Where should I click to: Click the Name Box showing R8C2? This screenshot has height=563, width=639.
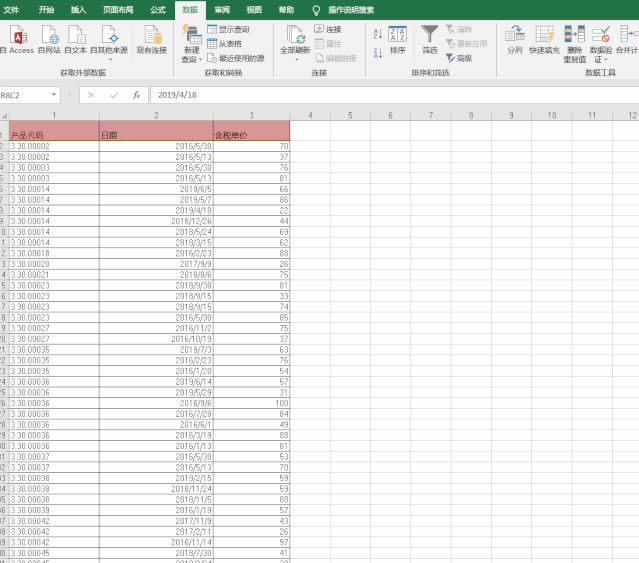pyautogui.click(x=24, y=95)
